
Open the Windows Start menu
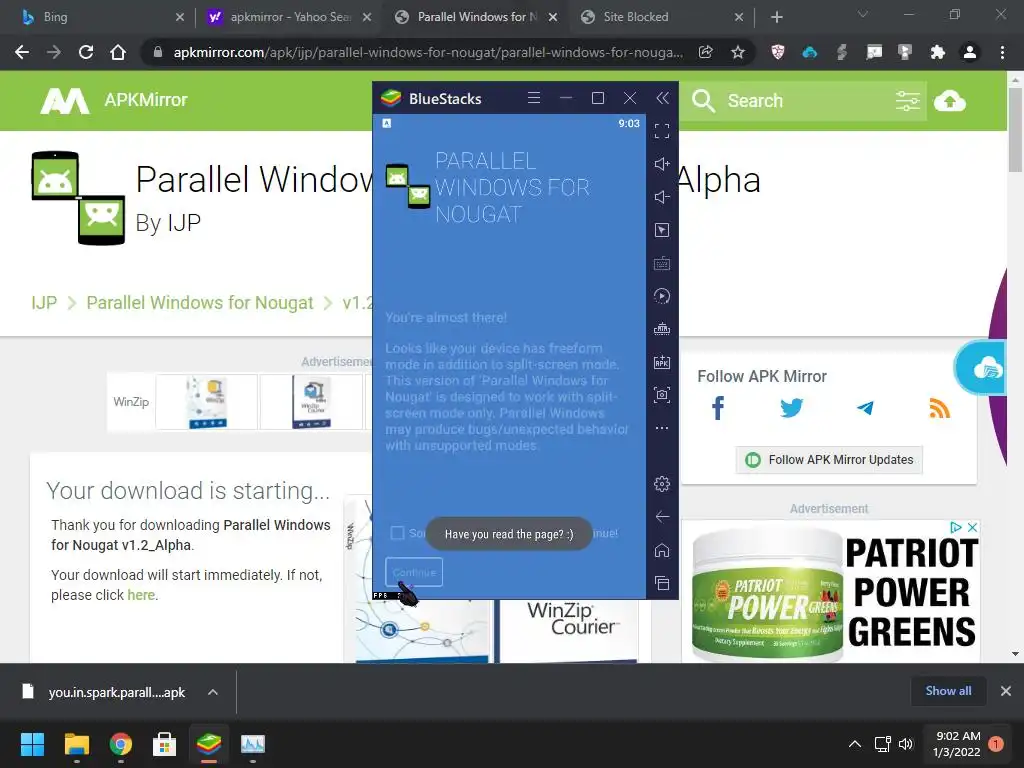coord(32,744)
